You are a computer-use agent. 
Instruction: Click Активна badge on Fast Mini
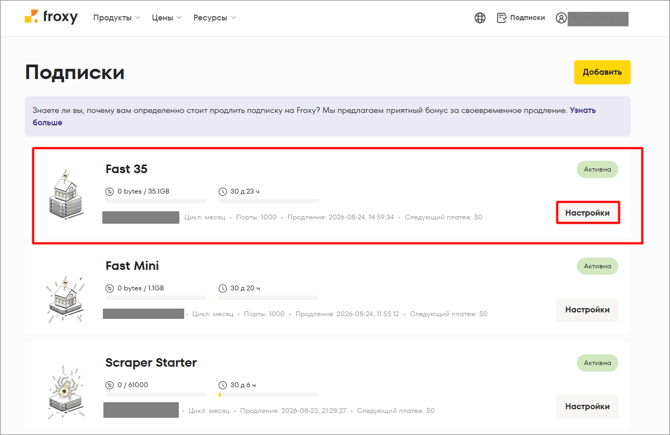point(597,266)
